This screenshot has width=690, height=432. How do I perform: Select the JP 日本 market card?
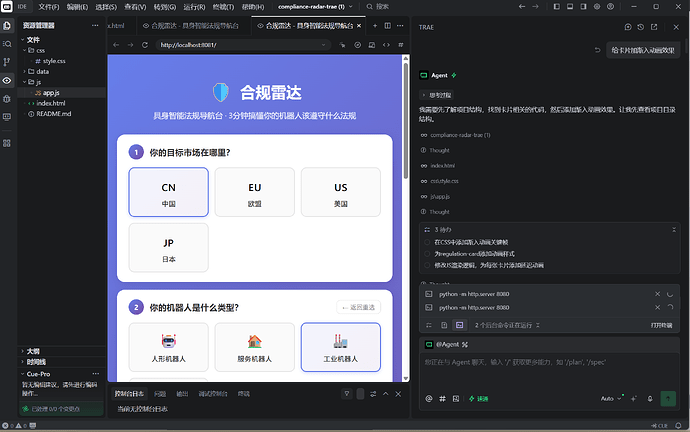pyautogui.click(x=169, y=248)
